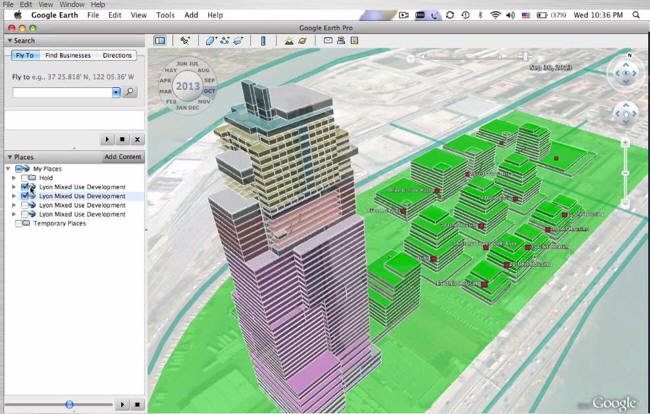Click the look-around joystick compass control
This screenshot has width=650, height=414.
(626, 73)
